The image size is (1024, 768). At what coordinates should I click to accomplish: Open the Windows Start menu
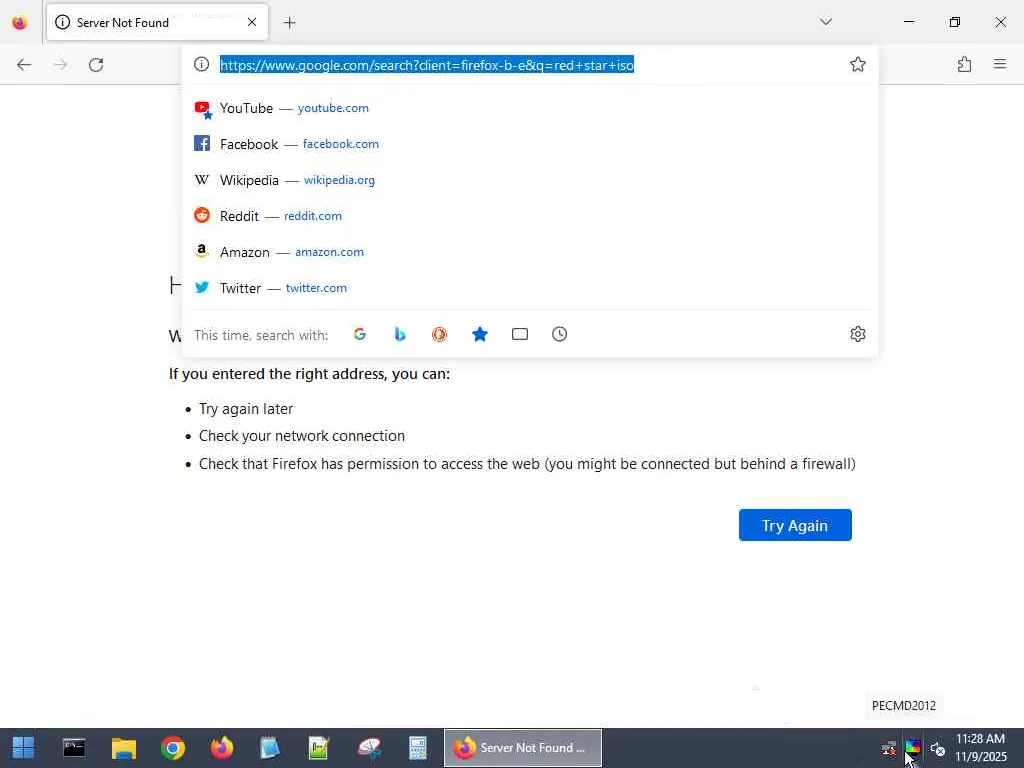24,748
